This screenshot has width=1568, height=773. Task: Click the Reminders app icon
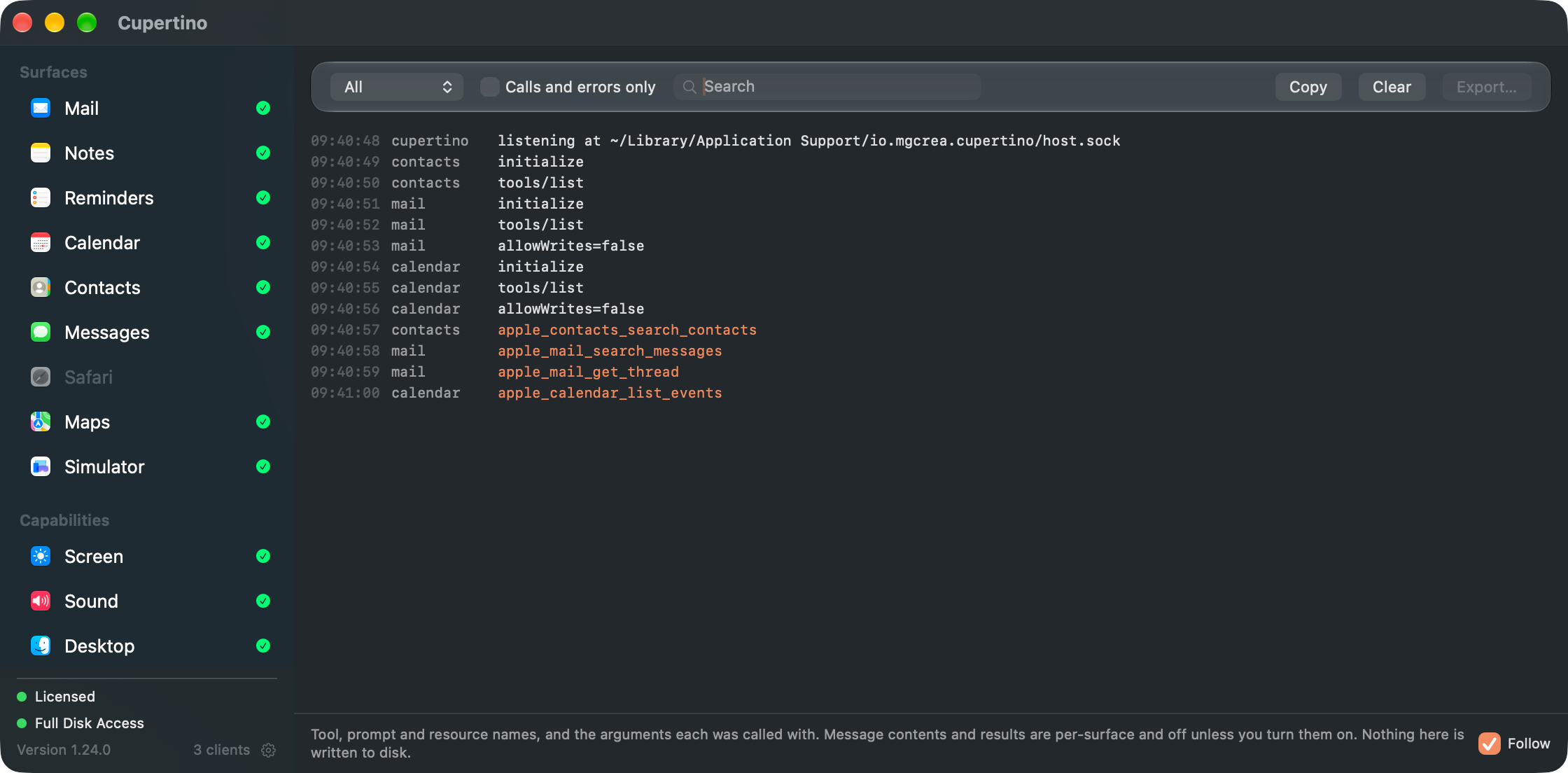pyautogui.click(x=41, y=198)
